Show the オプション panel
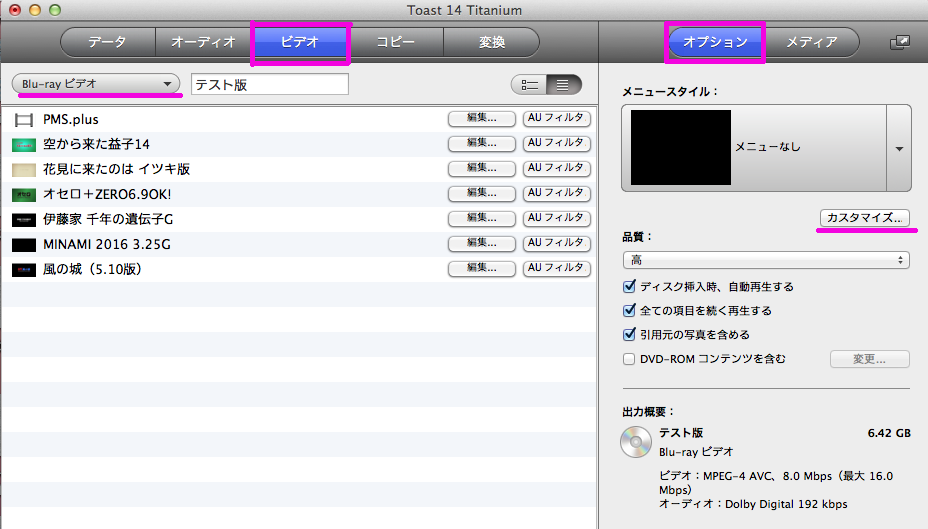This screenshot has width=928, height=529. (x=716, y=42)
